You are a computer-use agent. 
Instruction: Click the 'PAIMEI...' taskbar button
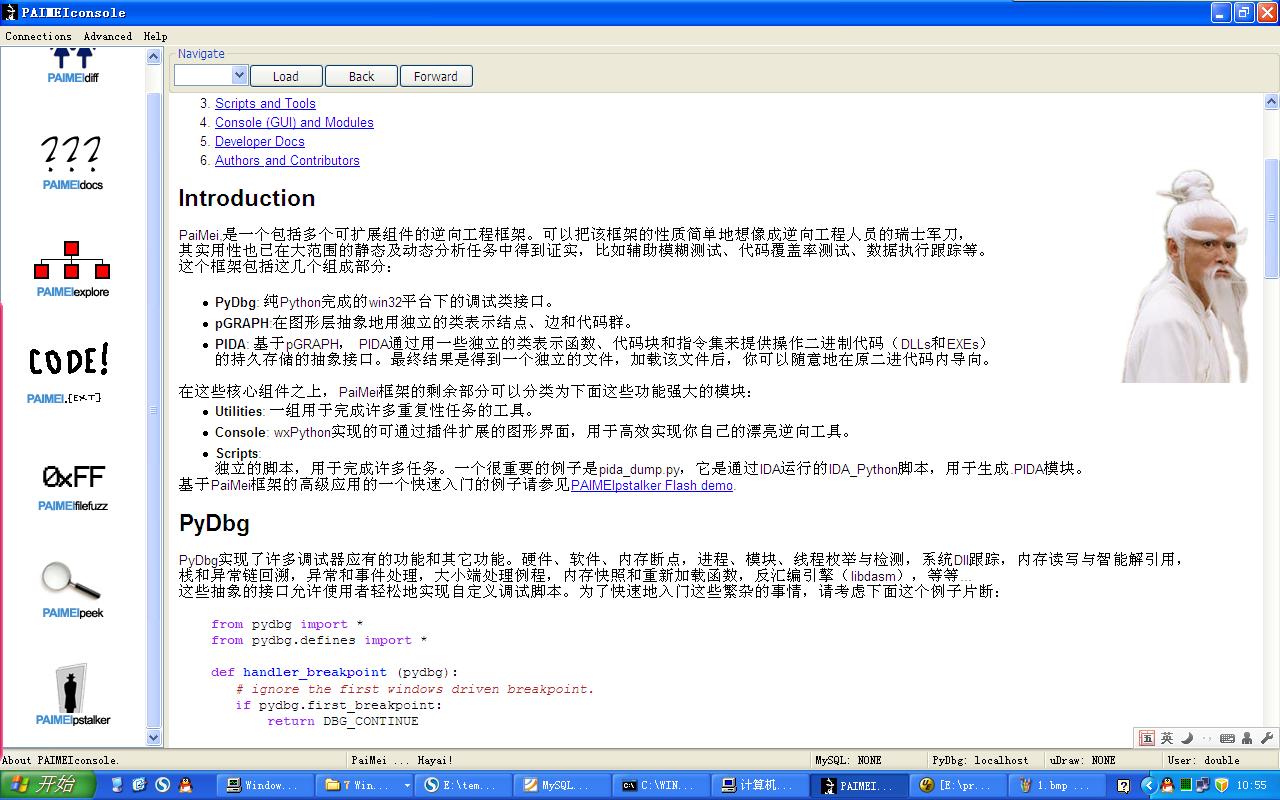(860, 786)
